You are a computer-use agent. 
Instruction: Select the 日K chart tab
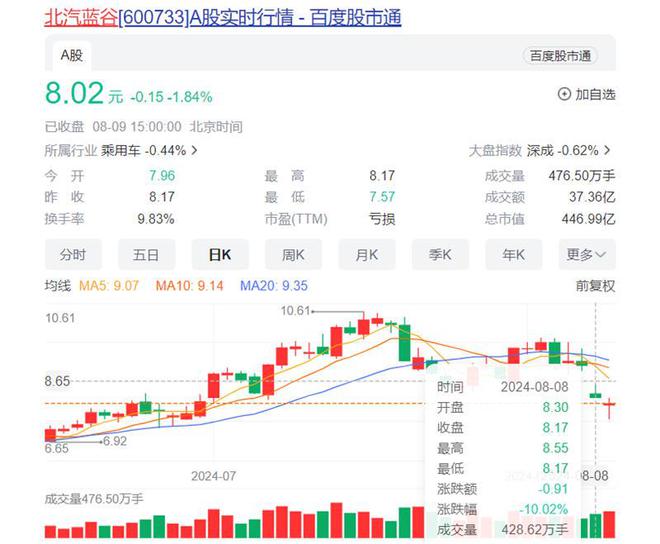pos(220,255)
